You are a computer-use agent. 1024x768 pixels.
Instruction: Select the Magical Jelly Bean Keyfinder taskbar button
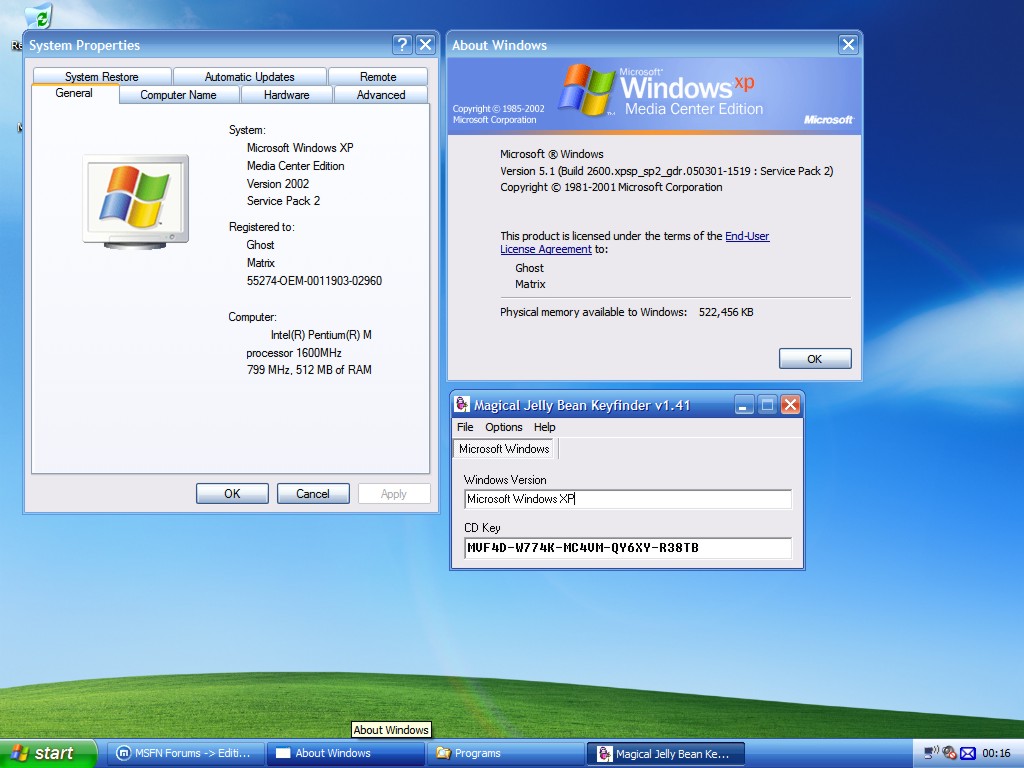(x=665, y=754)
